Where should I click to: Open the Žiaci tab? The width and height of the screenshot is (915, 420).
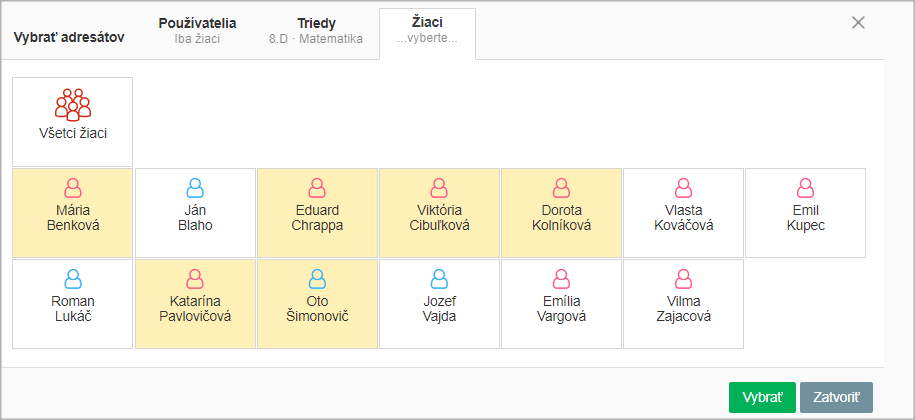427,30
